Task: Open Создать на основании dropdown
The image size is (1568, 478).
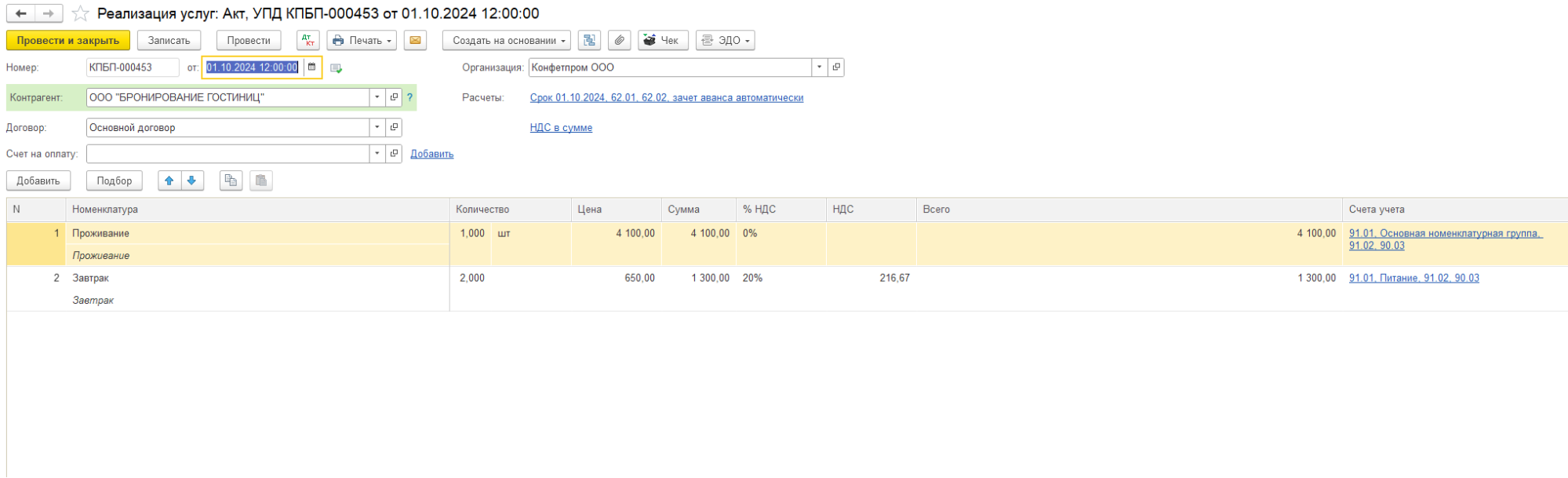Action: tap(506, 40)
